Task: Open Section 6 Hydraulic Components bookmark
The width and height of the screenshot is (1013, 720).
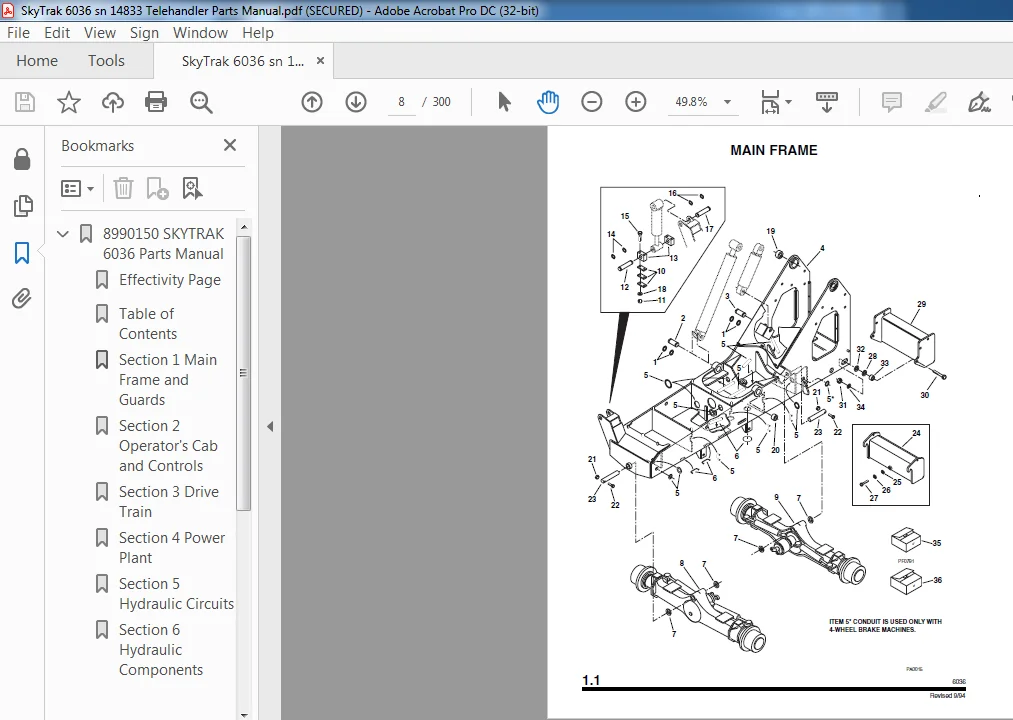Action: pos(161,650)
